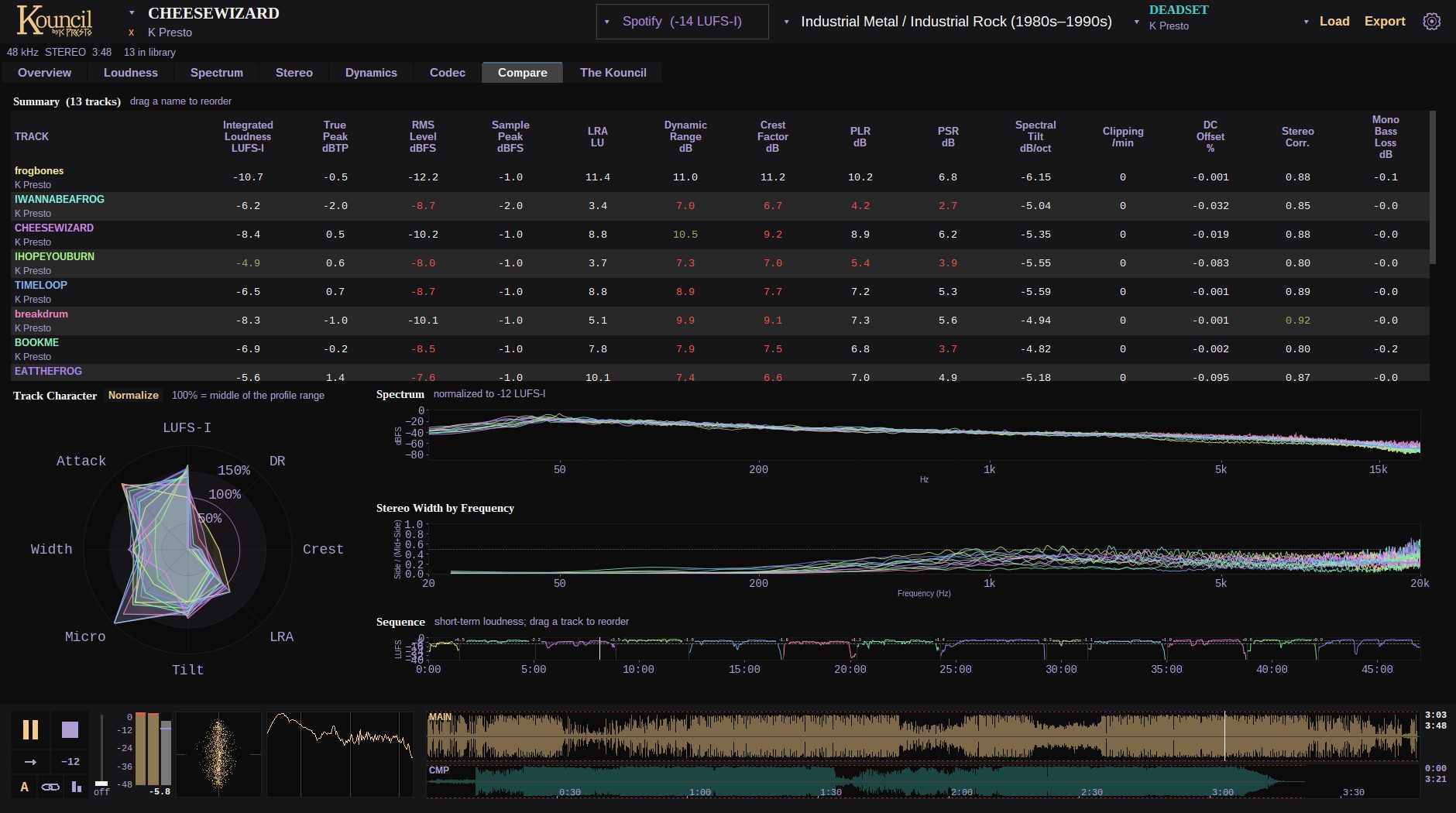Open The Kouncil tab
This screenshot has height=813, width=1456.
pyautogui.click(x=613, y=73)
